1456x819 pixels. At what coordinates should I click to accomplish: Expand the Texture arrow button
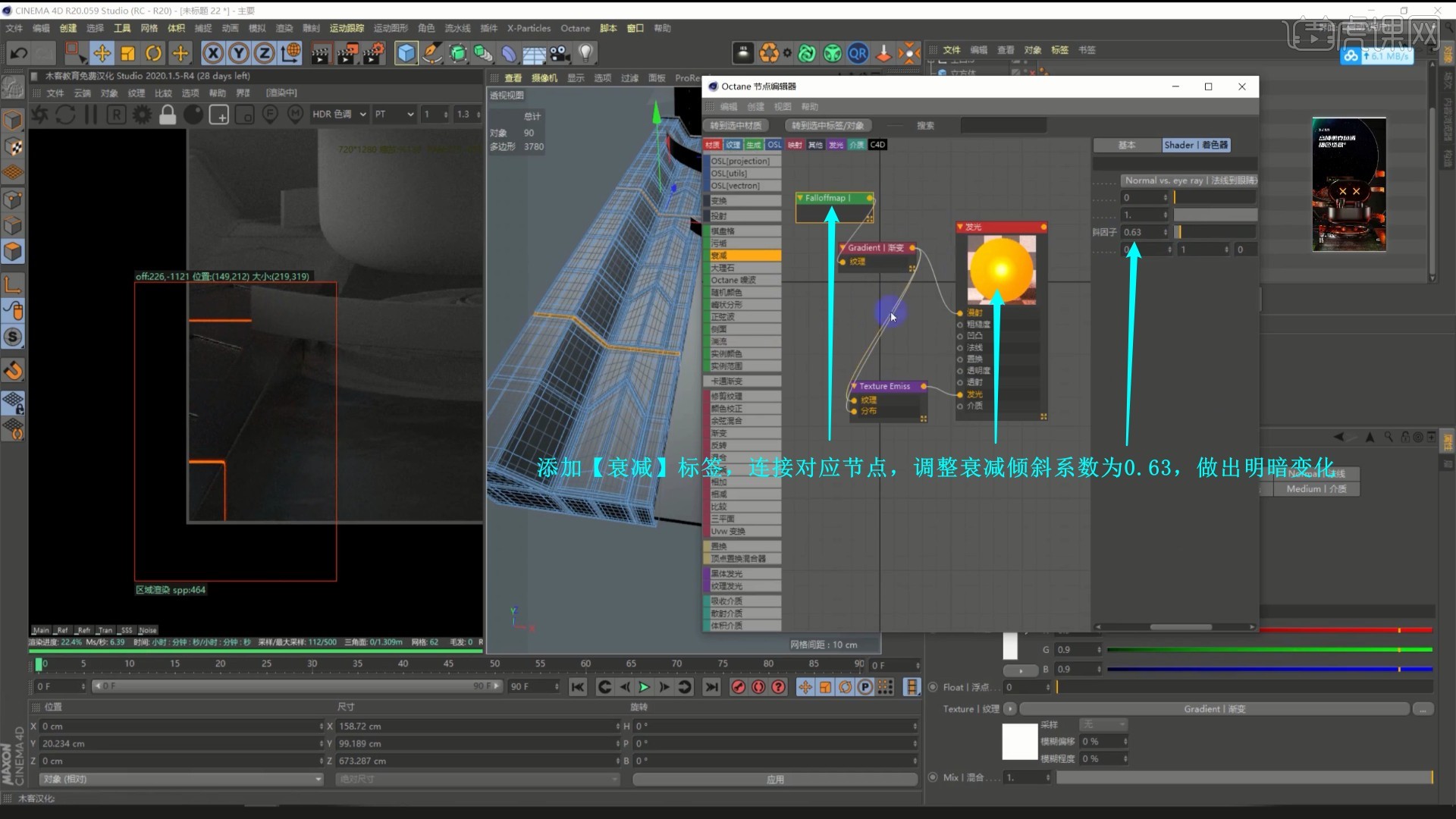1009,709
